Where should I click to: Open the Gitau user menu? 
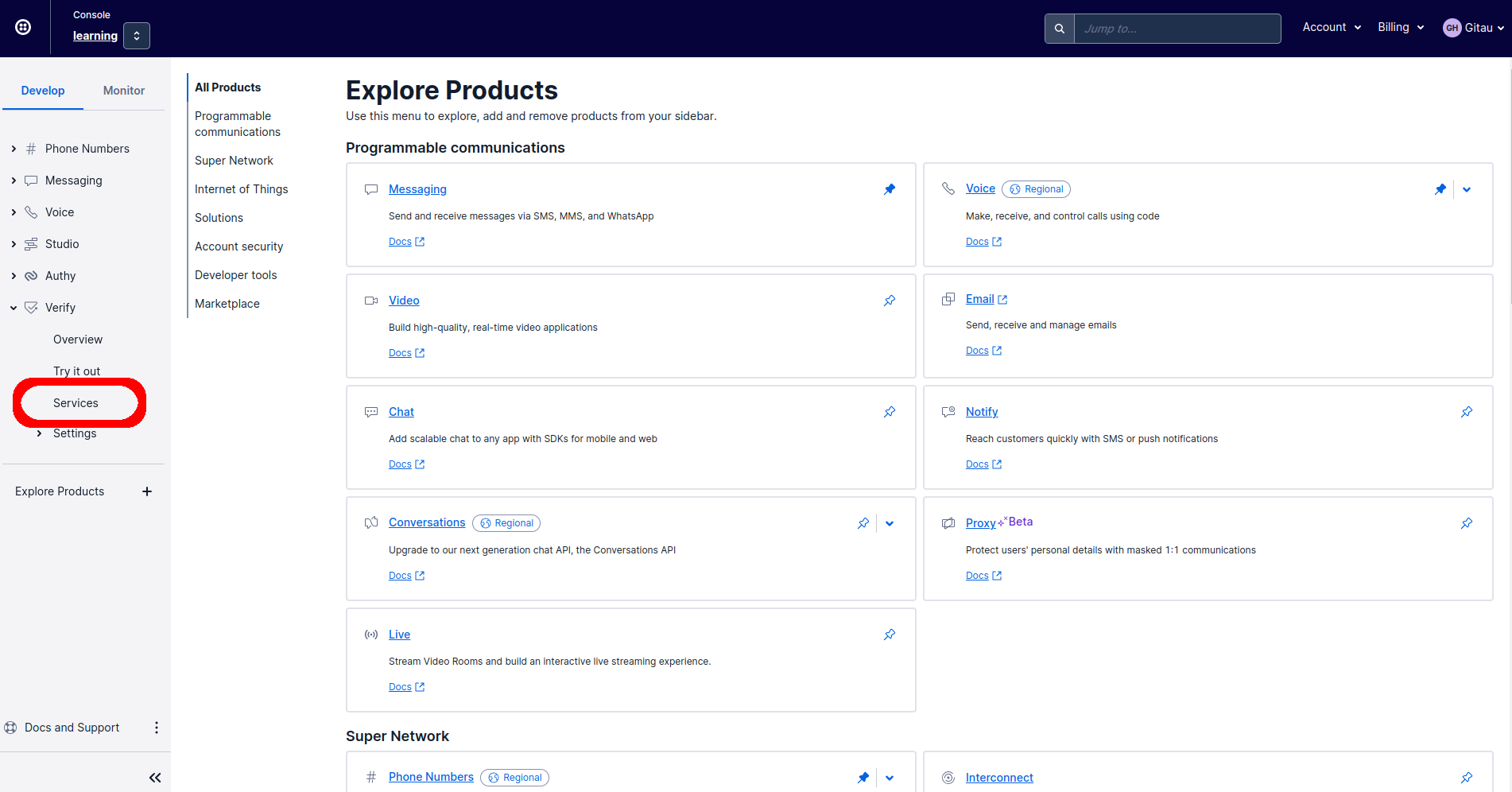click(1474, 28)
